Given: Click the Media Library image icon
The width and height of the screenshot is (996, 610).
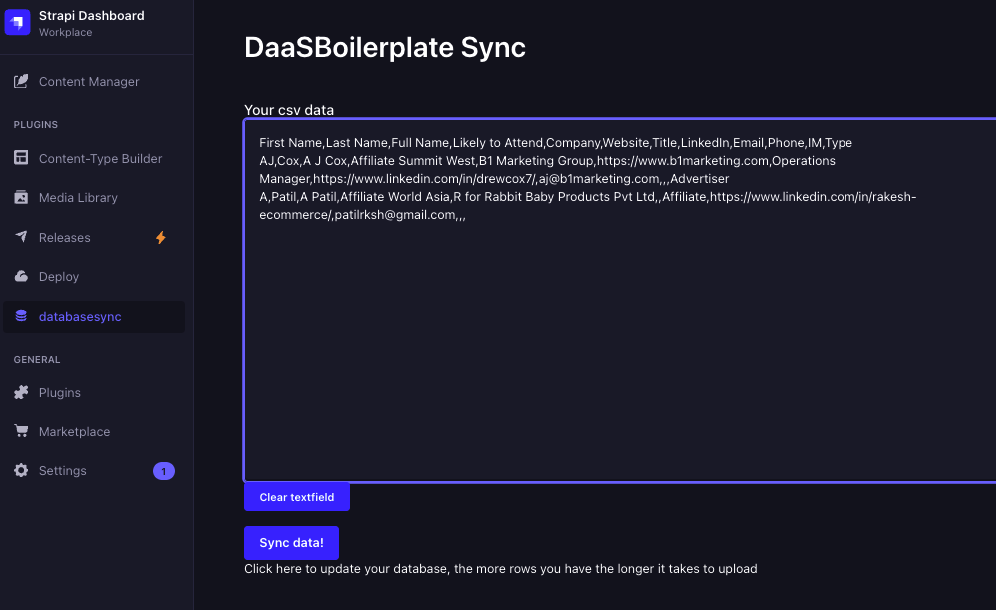Looking at the screenshot, I should tap(21, 197).
